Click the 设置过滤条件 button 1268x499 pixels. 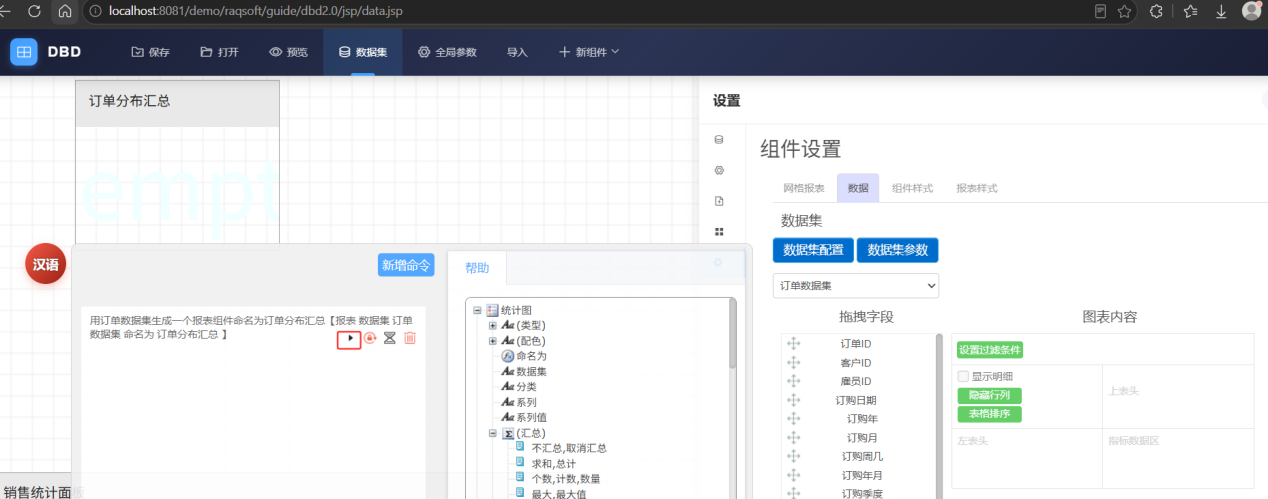coord(990,350)
